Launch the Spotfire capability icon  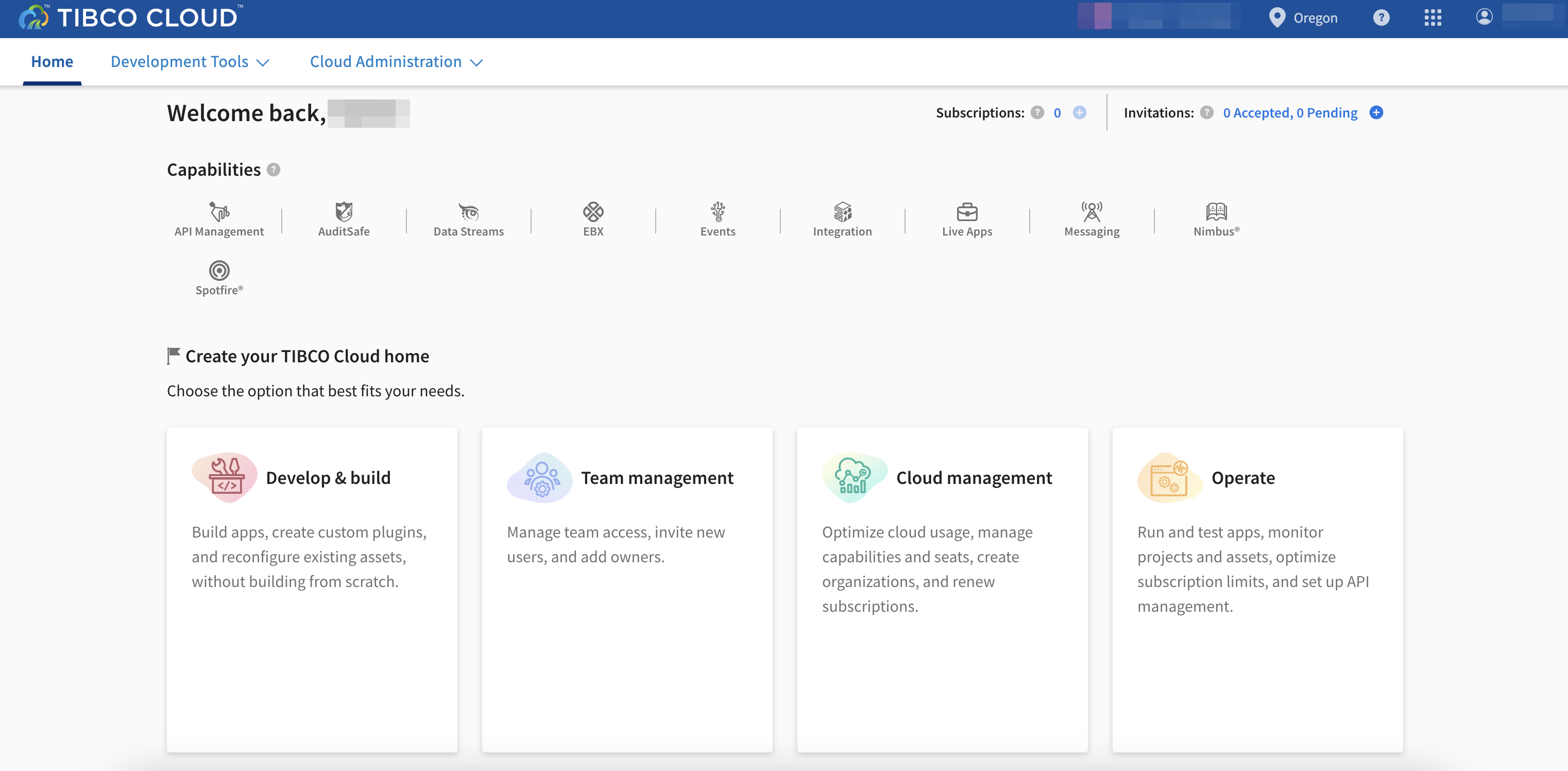click(219, 271)
